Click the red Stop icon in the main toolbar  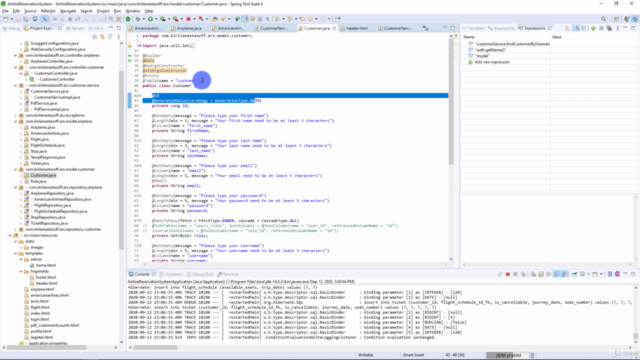[x=188, y=19]
